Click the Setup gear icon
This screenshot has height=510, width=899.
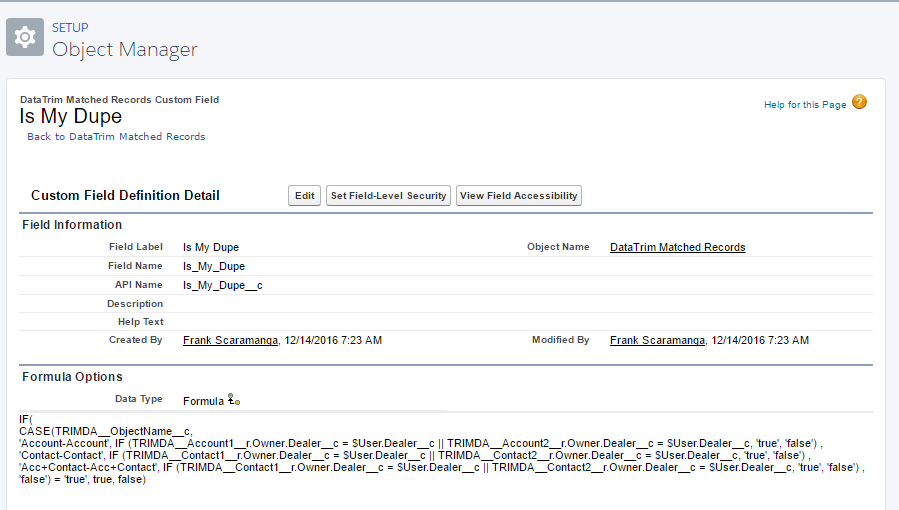[25, 37]
